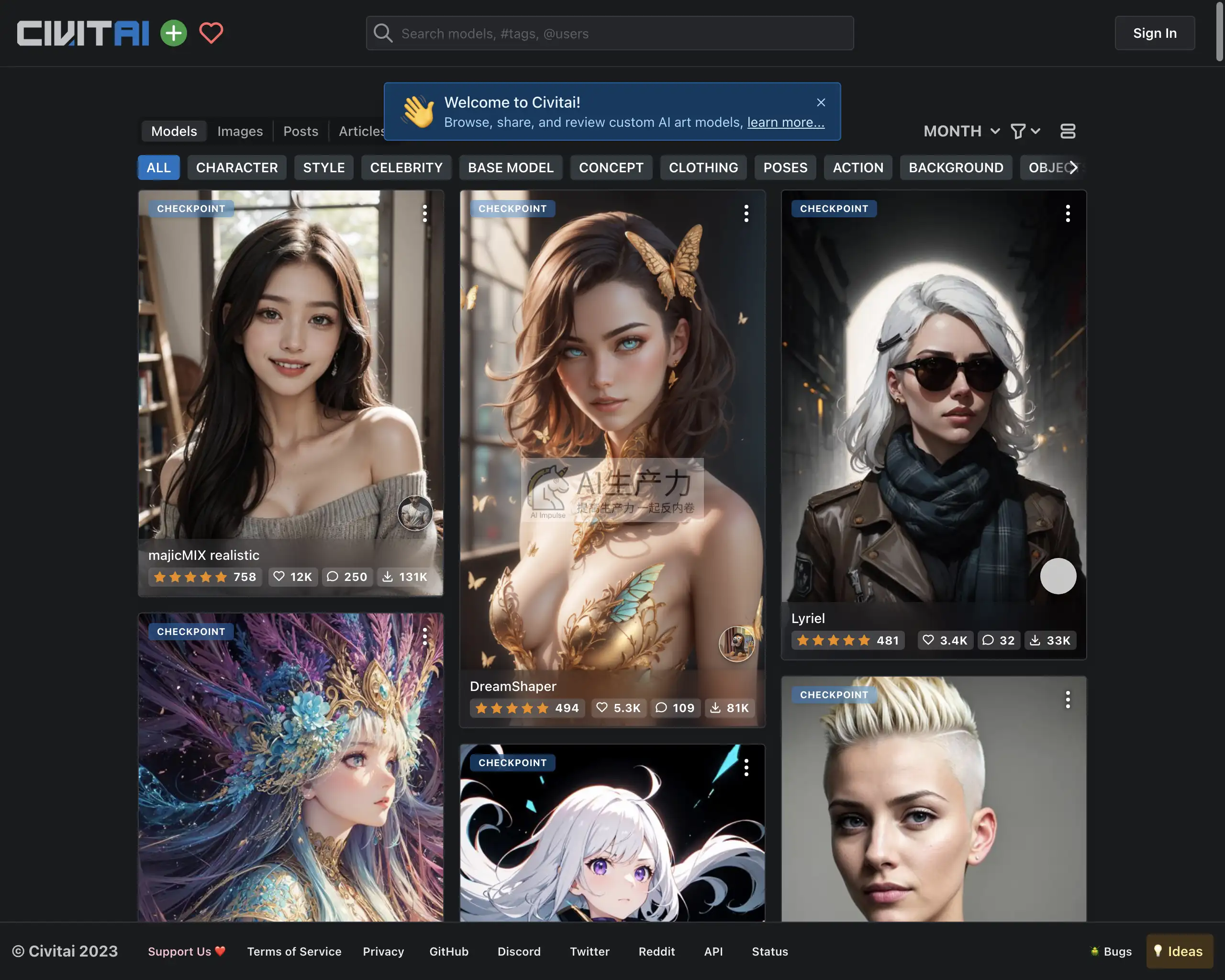1225x980 pixels.
Task: Click the Sign In button
Action: (1155, 33)
